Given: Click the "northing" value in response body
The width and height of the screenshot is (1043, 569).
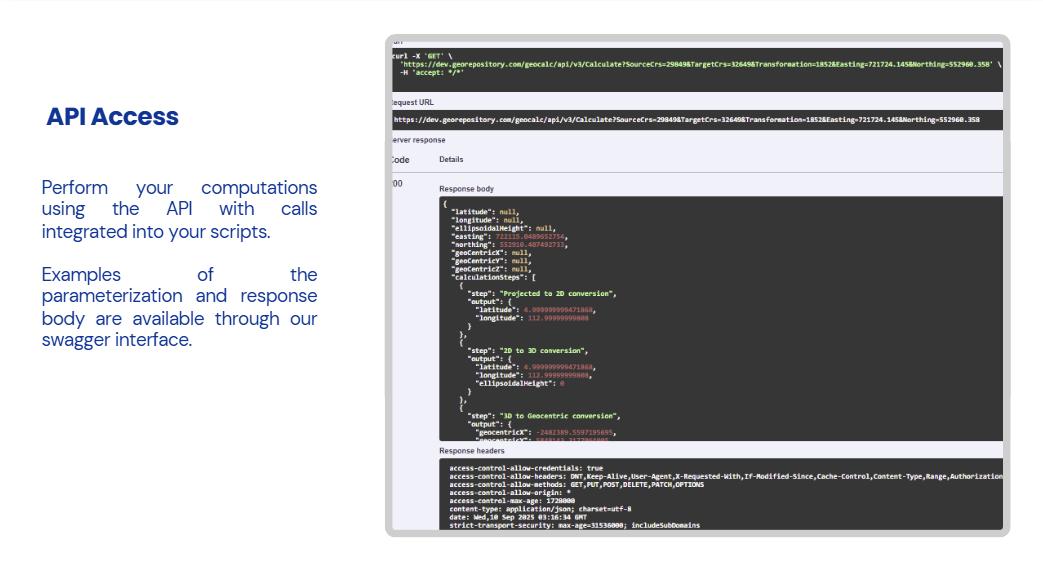Looking at the screenshot, I should click(533, 244).
